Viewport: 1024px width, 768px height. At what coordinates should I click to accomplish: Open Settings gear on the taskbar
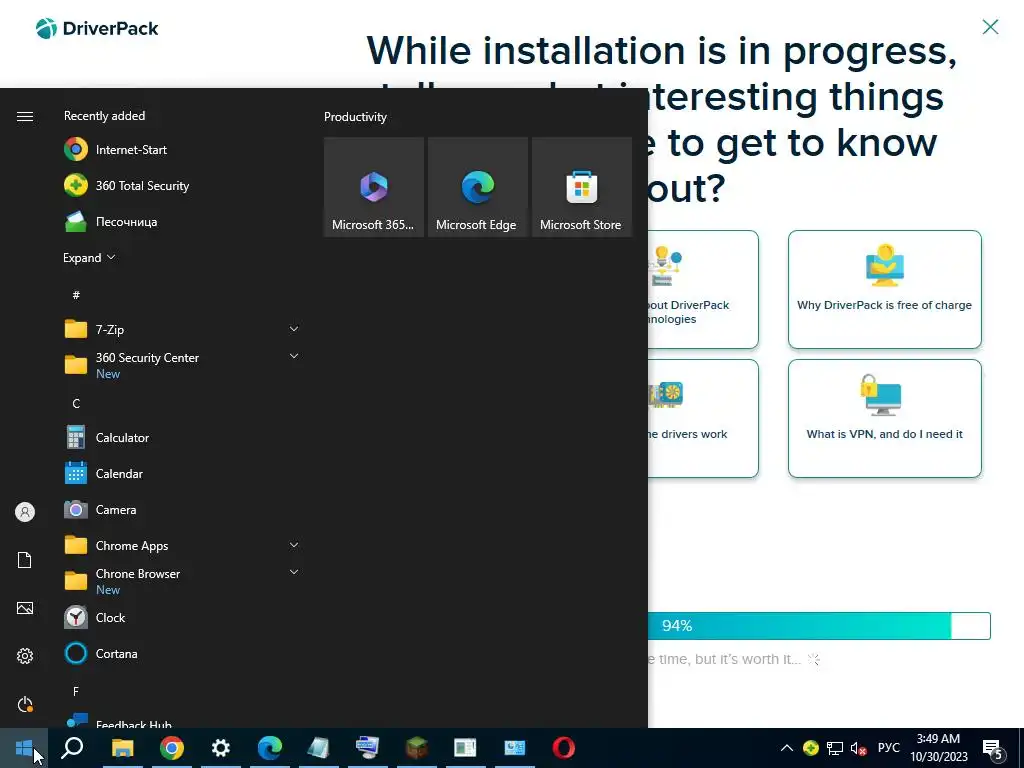[221, 748]
